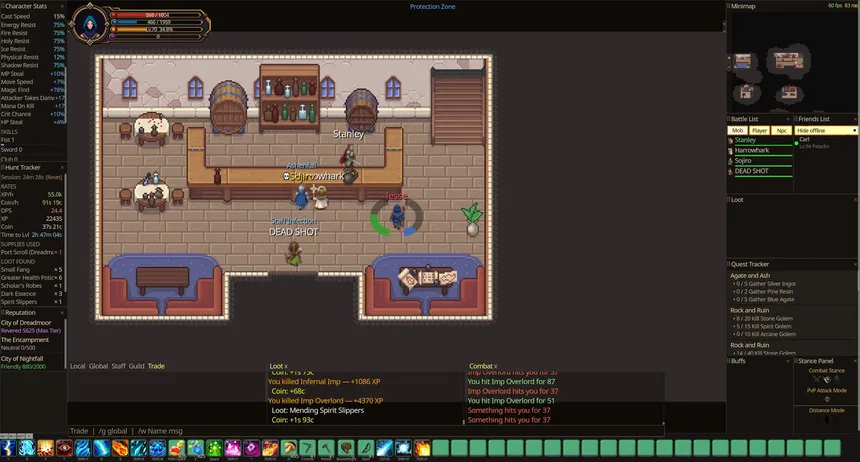Use the green feather item hotbar slot
860x462 pixels.
(x=365, y=448)
